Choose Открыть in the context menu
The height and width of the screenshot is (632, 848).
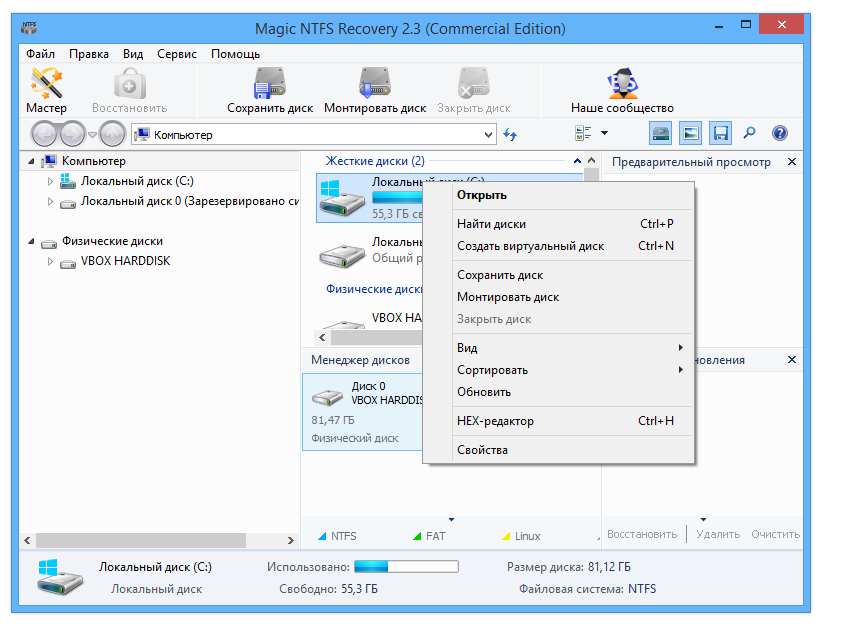[572, 195]
